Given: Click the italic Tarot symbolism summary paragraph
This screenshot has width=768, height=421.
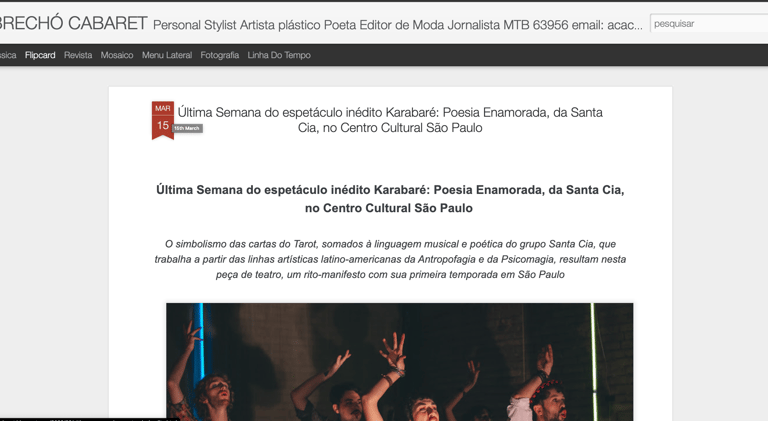Looking at the screenshot, I should click(390, 259).
